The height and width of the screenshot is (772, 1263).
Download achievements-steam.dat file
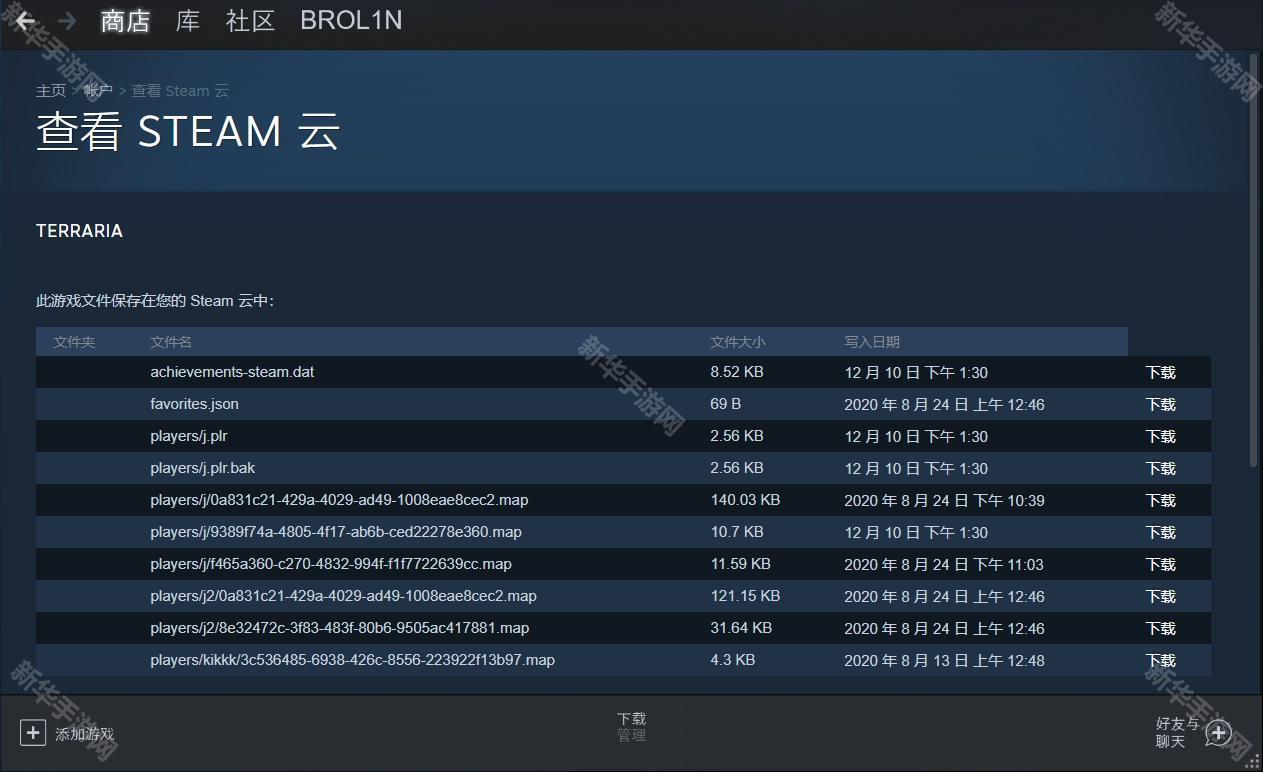point(1160,373)
